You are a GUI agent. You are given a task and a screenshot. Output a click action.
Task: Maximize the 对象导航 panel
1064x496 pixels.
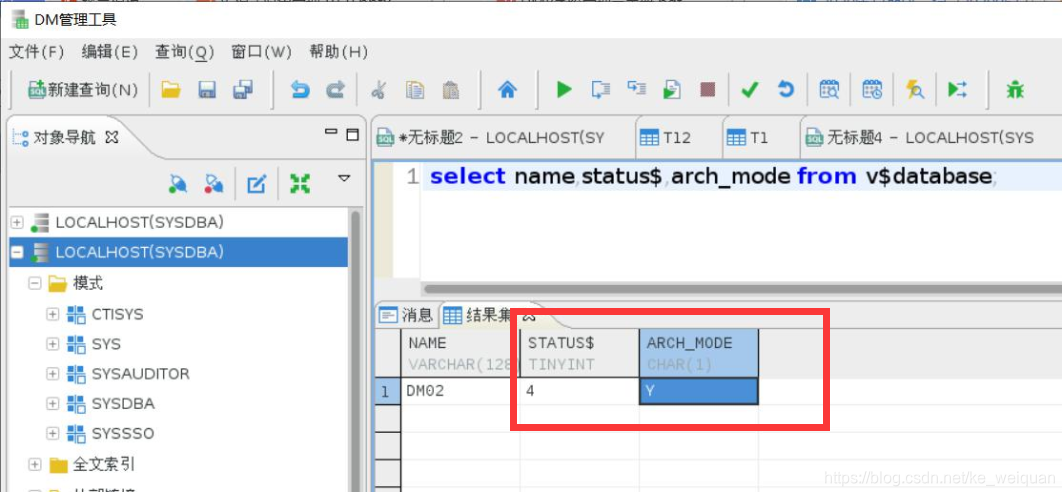click(352, 134)
